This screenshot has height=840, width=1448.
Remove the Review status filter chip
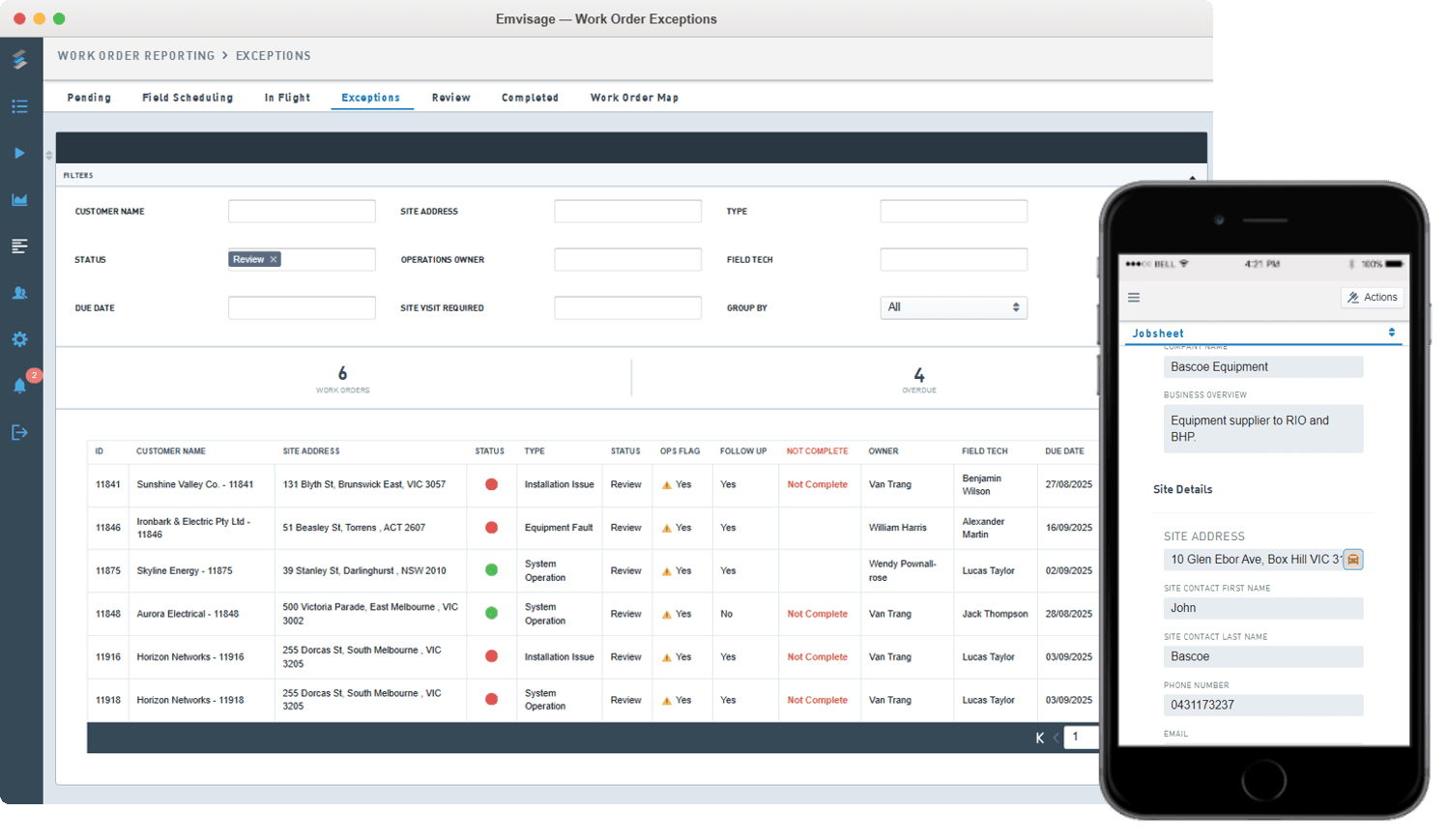[274, 259]
